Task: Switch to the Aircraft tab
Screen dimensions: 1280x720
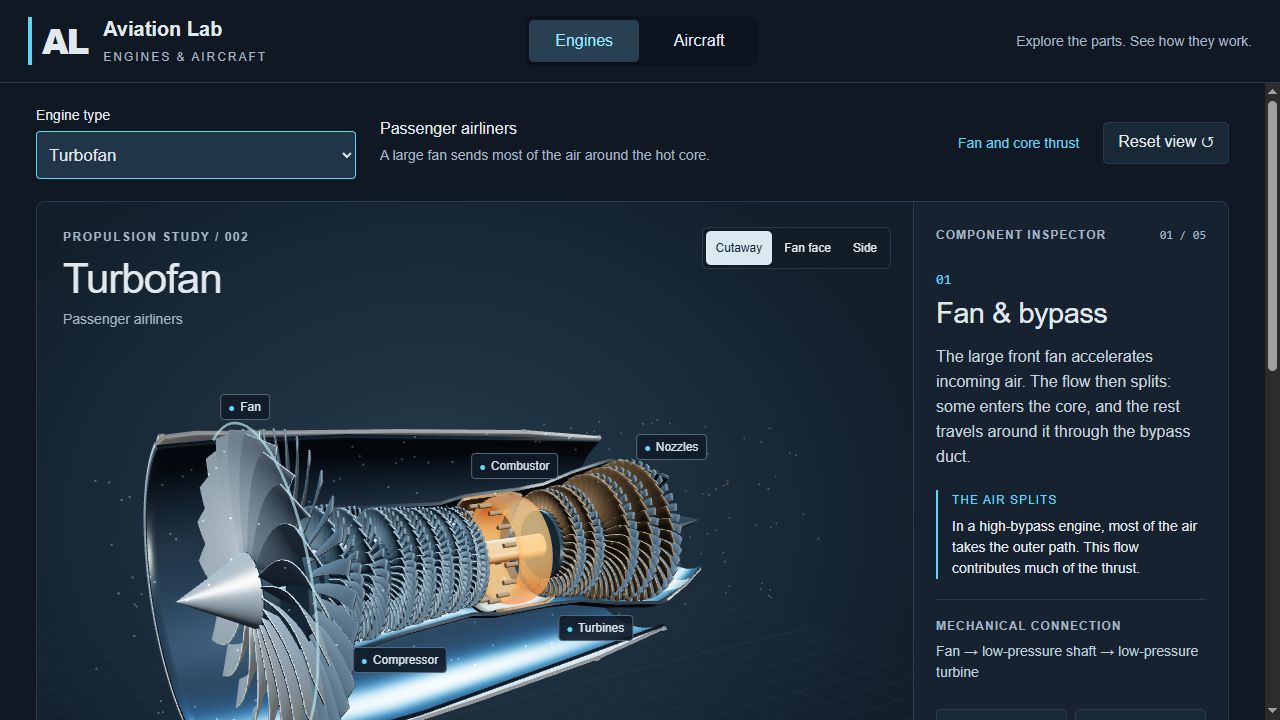Action: pos(699,41)
